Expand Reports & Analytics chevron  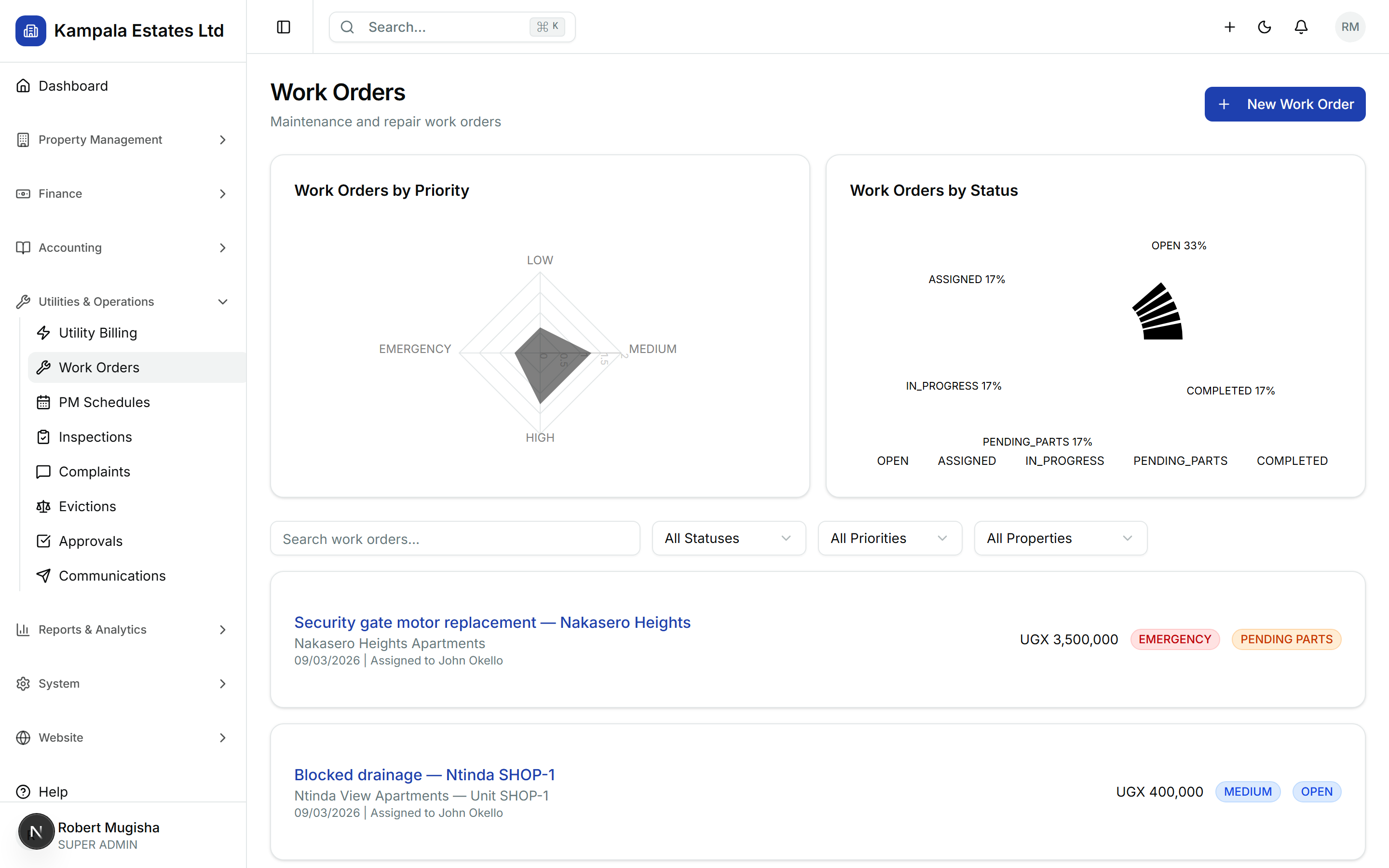coord(223,630)
